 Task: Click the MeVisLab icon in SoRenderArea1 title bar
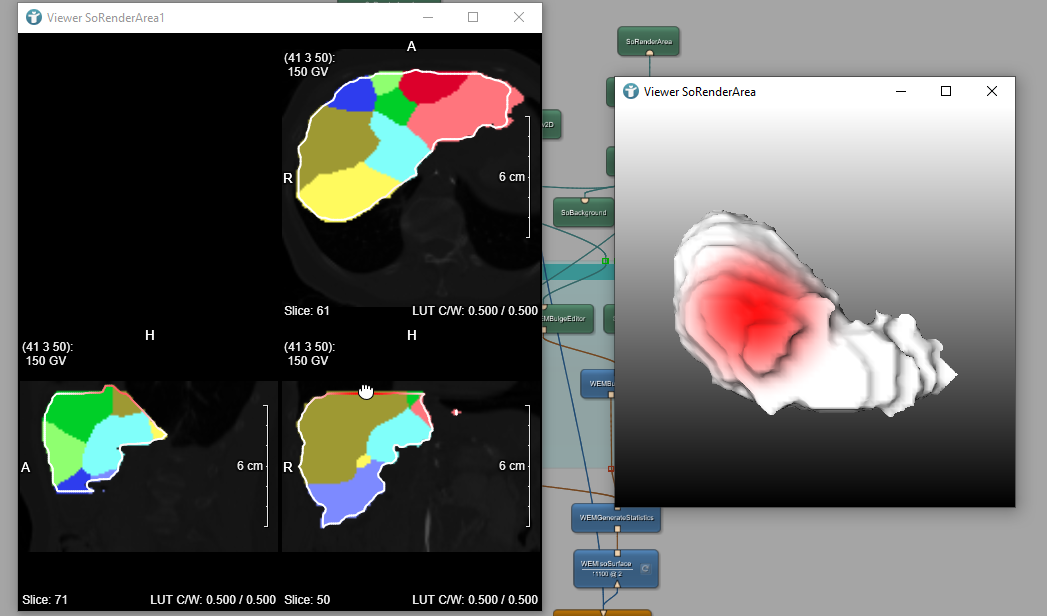click(33, 17)
